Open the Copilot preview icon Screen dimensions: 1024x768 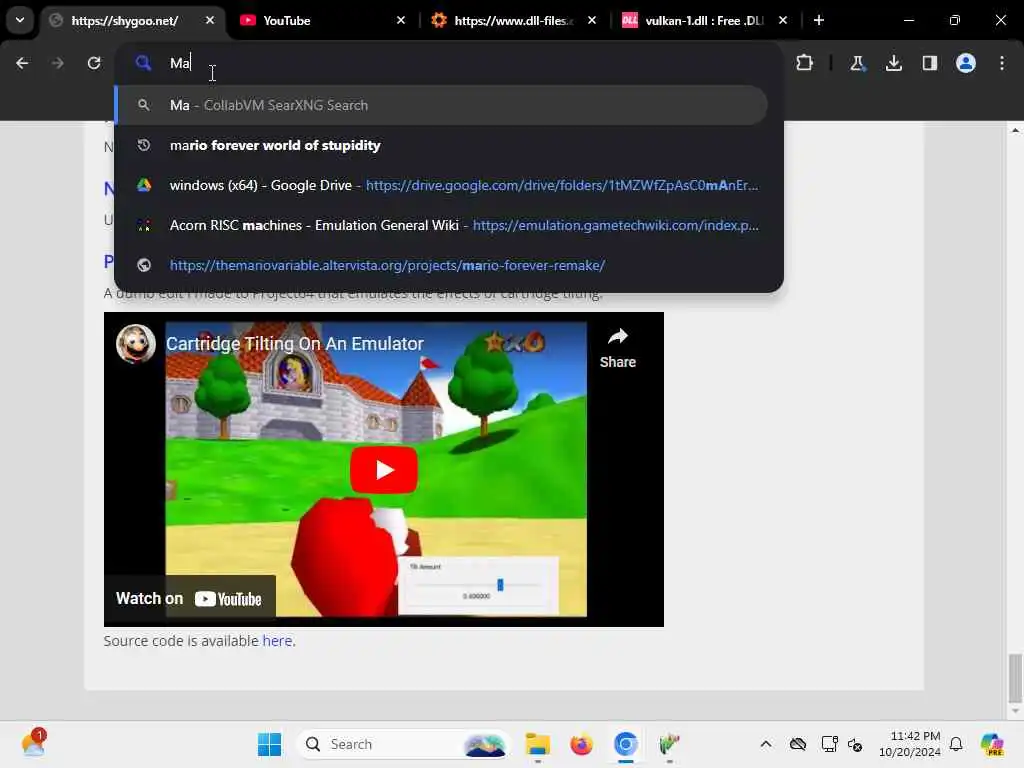click(x=992, y=744)
